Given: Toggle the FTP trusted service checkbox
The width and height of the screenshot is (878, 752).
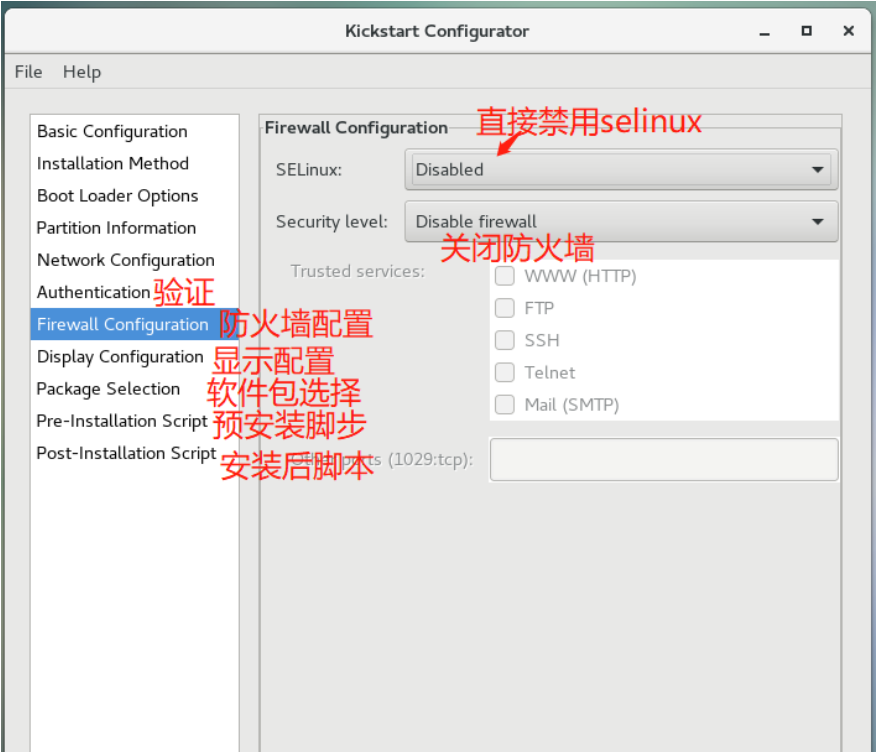Looking at the screenshot, I should [x=505, y=308].
